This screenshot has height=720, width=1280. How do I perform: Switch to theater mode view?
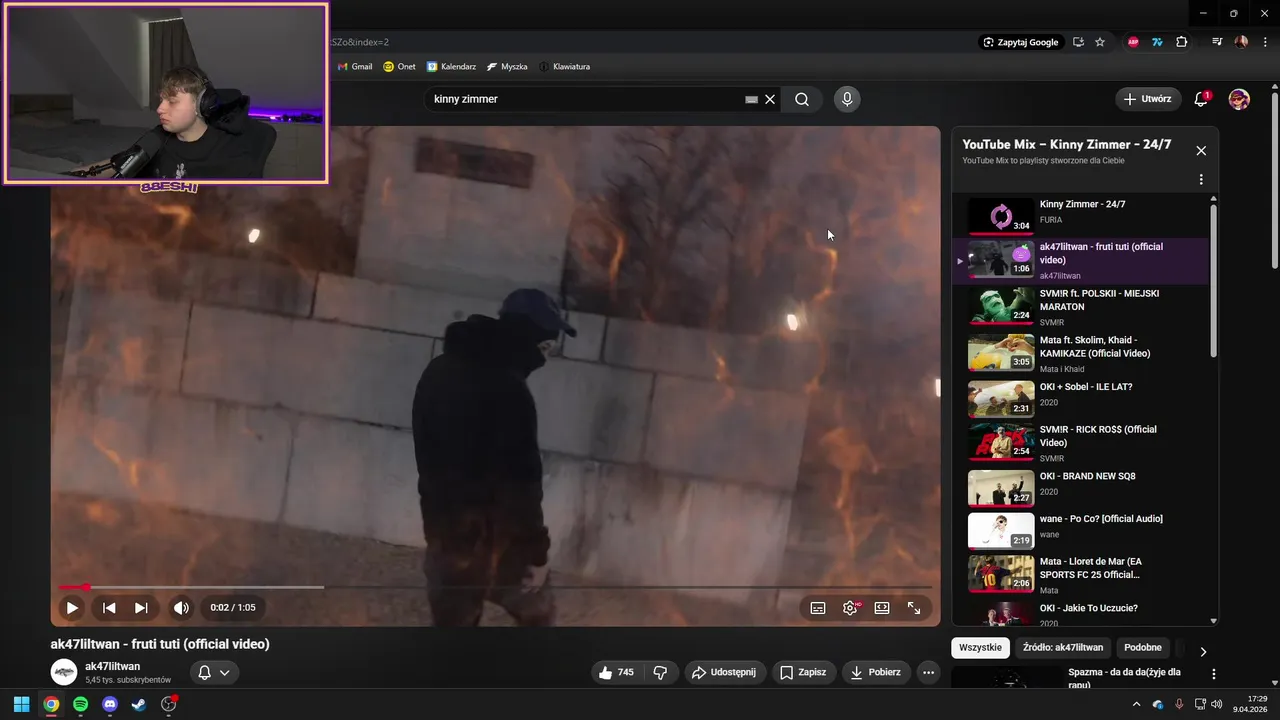click(882, 607)
